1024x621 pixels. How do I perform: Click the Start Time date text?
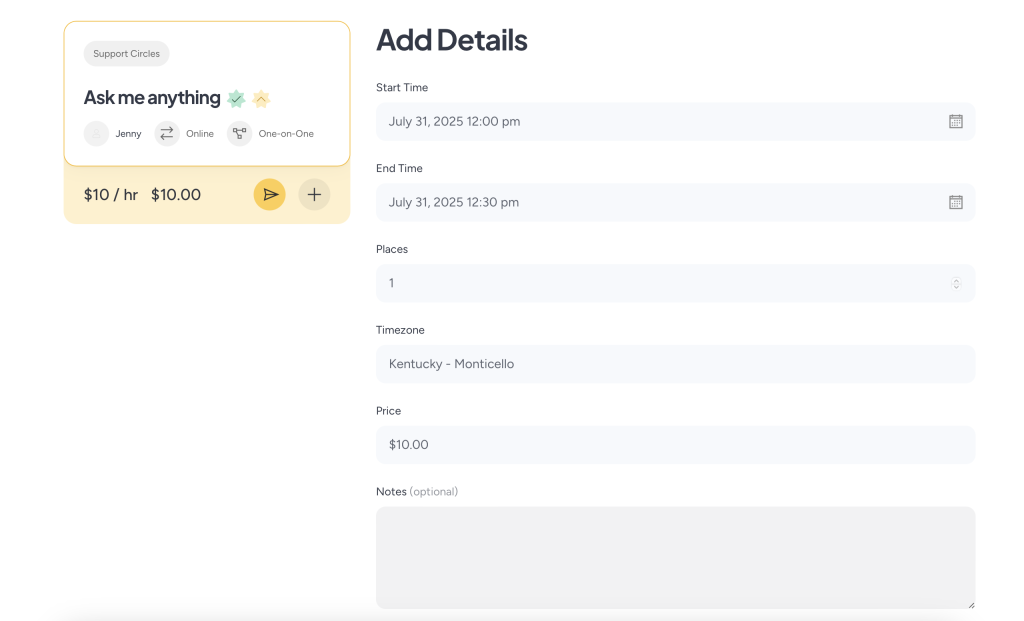(454, 121)
